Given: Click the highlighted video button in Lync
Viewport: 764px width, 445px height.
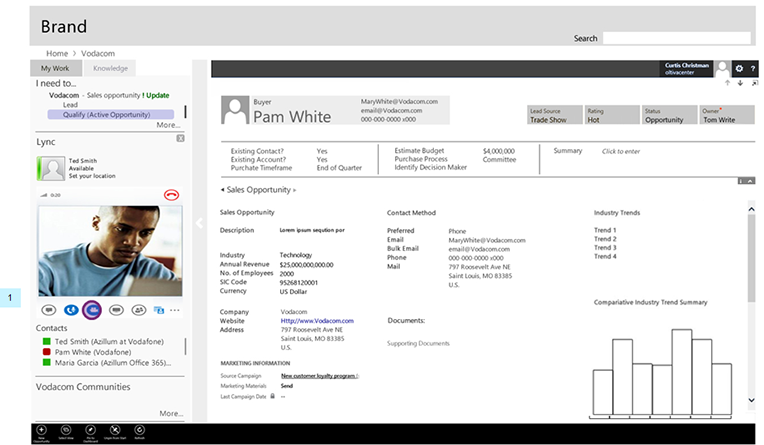Looking at the screenshot, I should (92, 310).
